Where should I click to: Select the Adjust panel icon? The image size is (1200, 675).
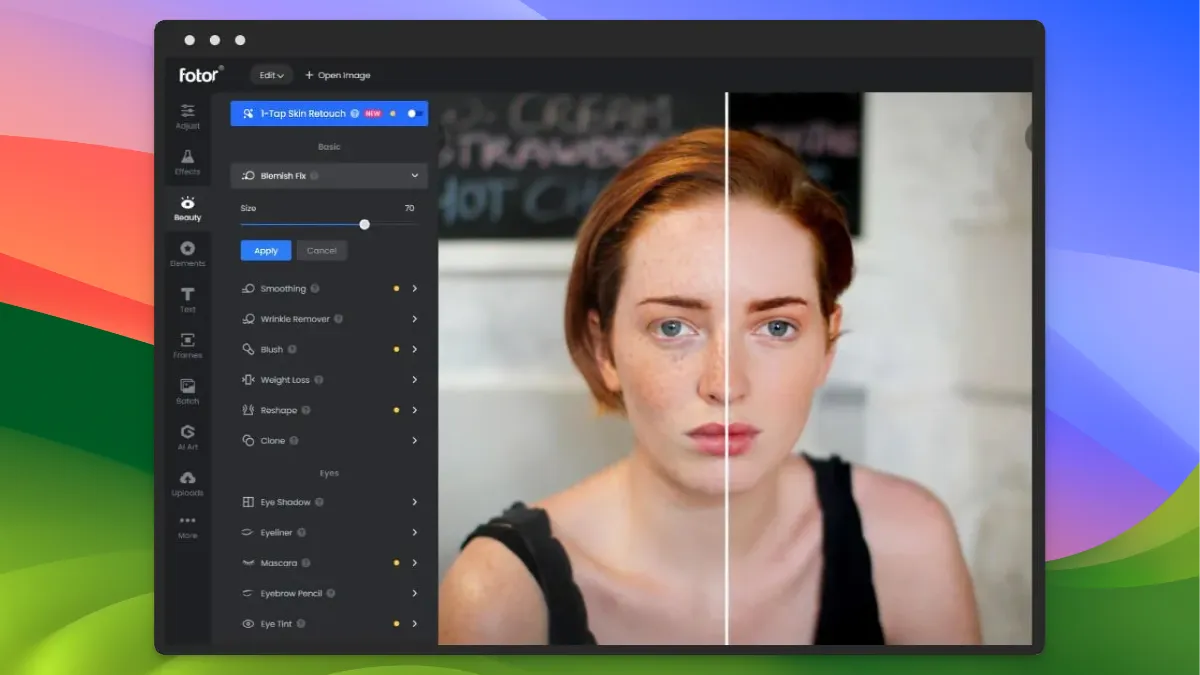[187, 117]
